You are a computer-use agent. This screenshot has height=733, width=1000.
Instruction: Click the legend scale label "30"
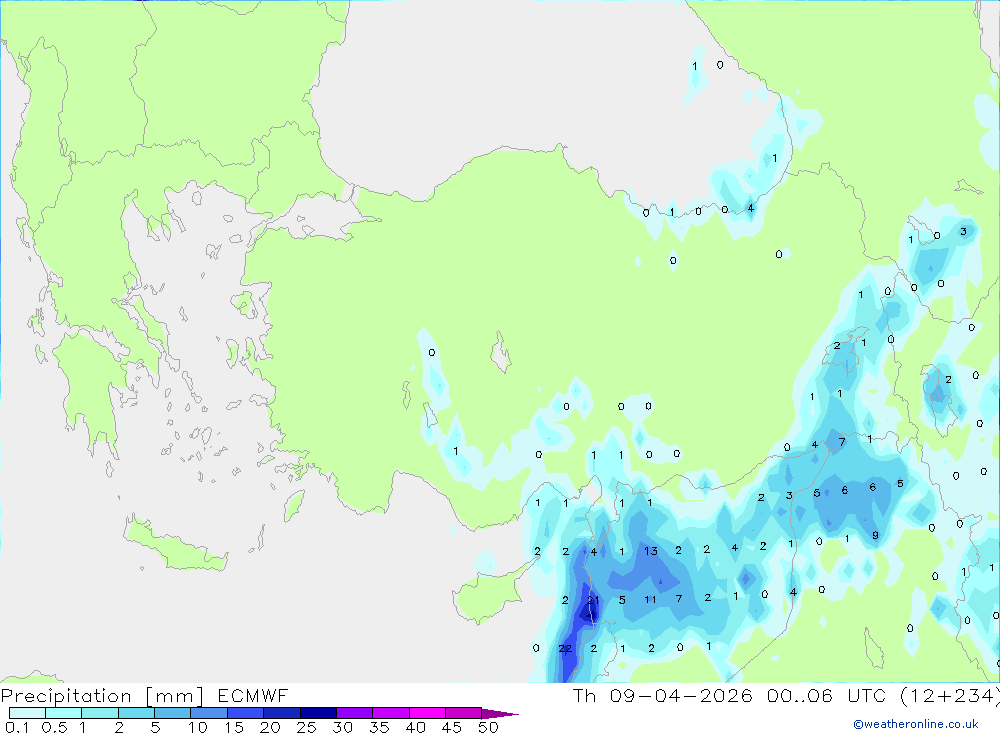343,727
